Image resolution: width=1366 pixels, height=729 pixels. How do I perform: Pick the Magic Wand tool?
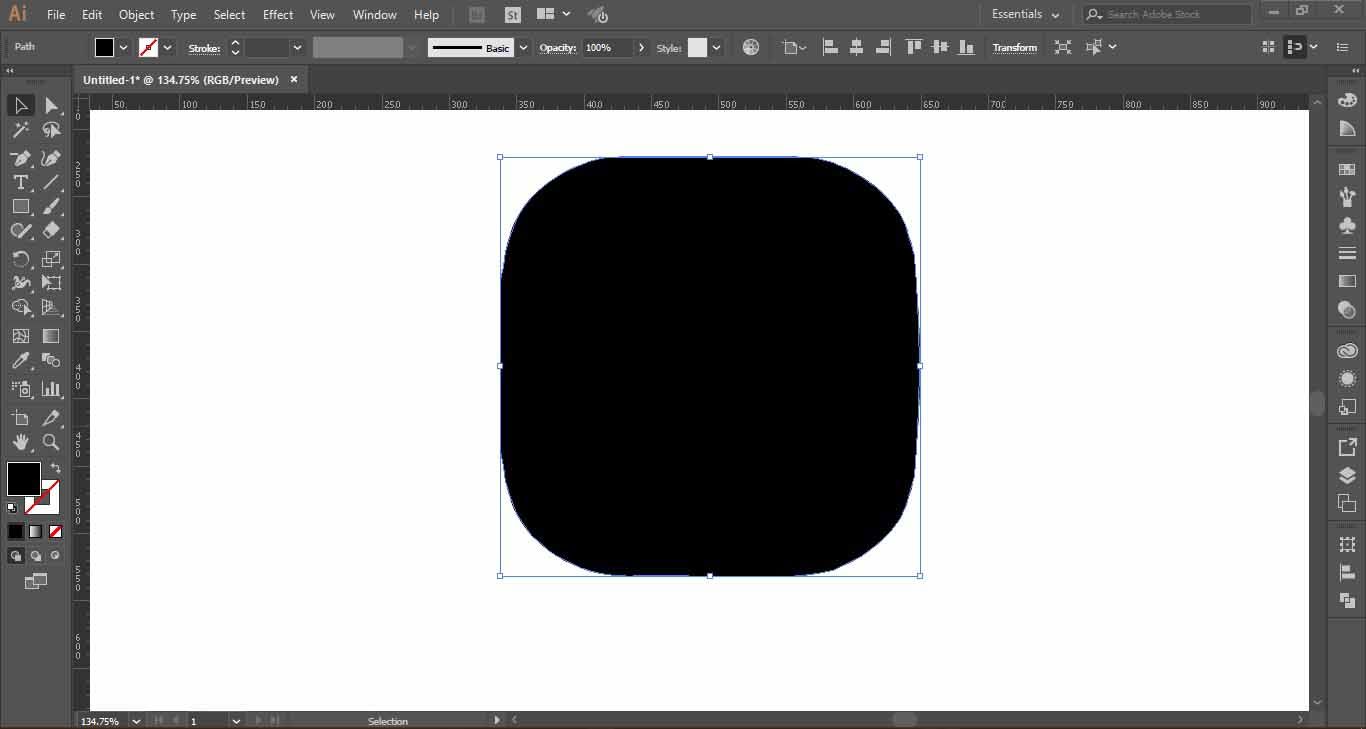pos(21,130)
